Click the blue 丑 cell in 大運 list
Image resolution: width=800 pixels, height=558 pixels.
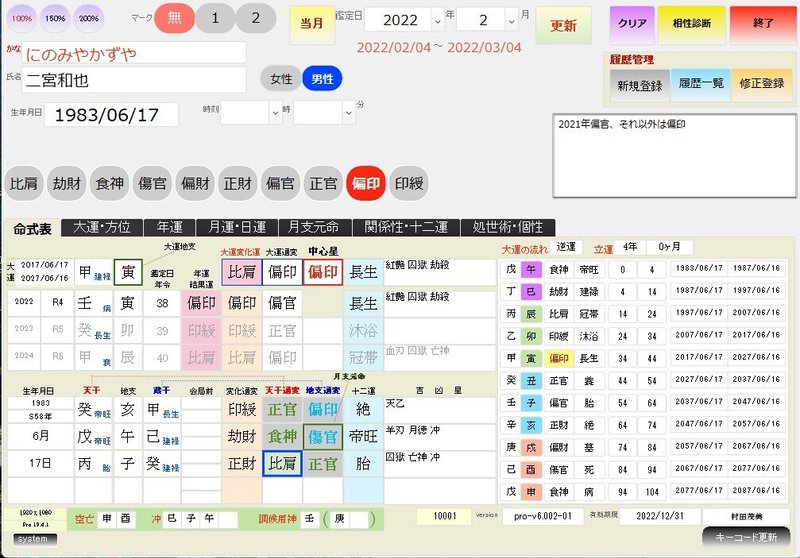click(531, 381)
